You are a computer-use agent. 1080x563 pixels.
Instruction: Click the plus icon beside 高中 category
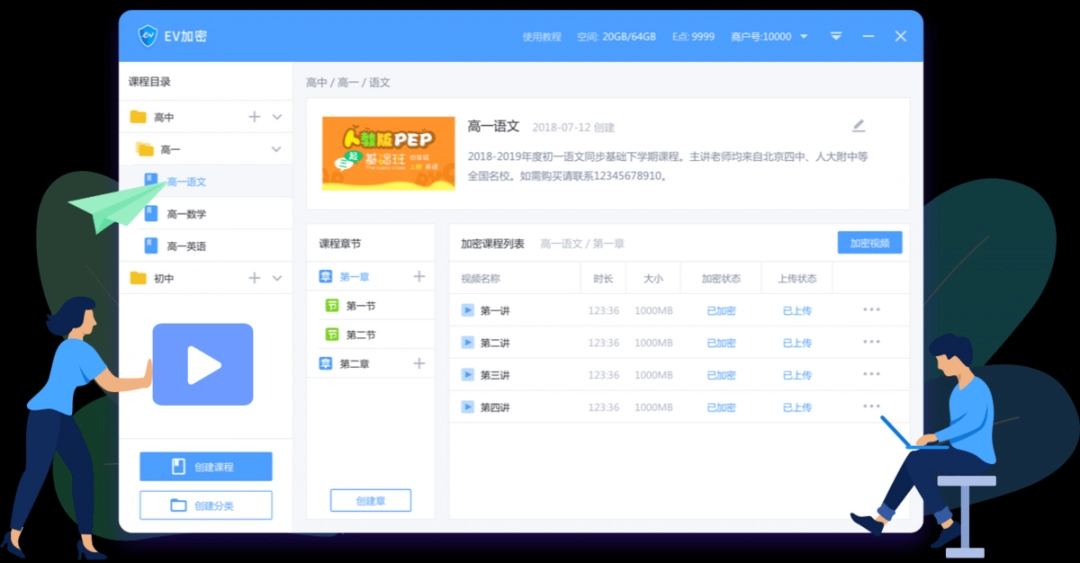pyautogui.click(x=254, y=117)
